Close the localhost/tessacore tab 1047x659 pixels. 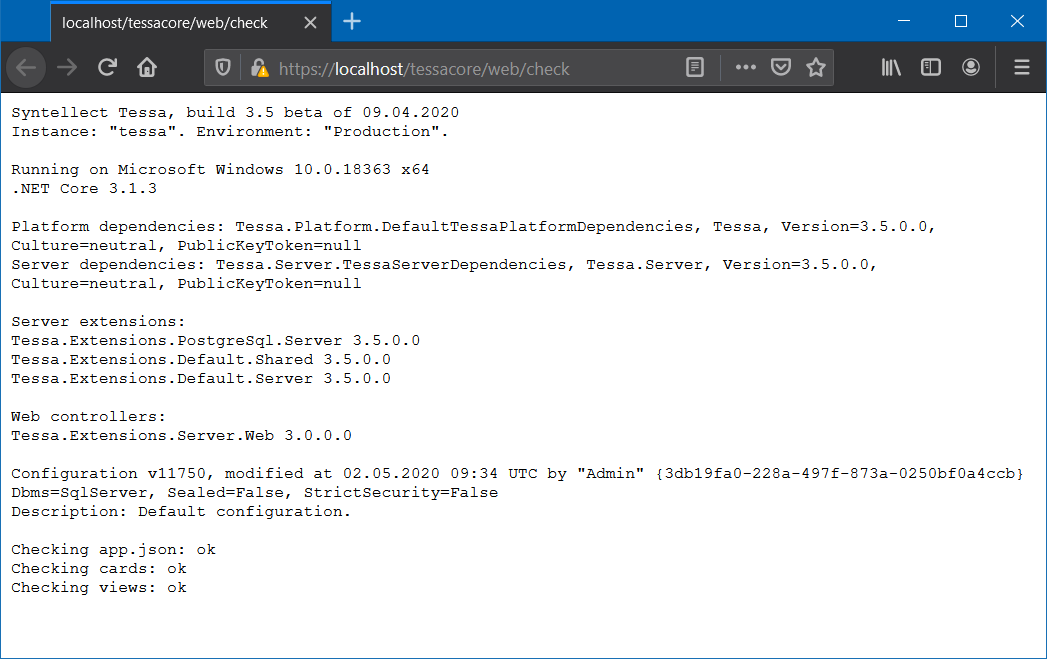click(x=314, y=21)
